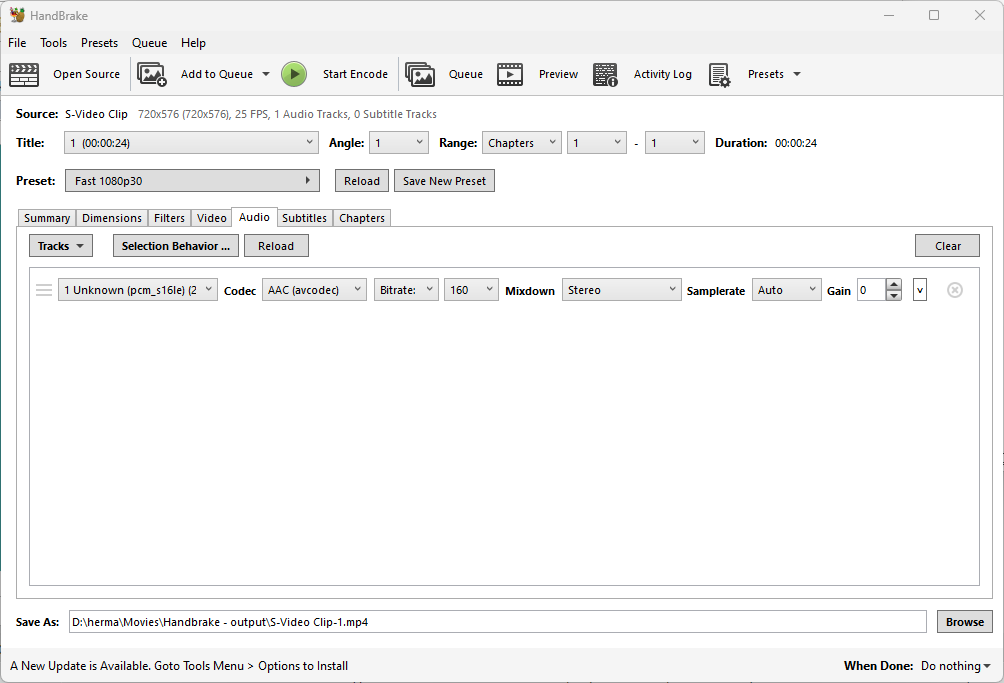Switch to the Summary tab

47,218
